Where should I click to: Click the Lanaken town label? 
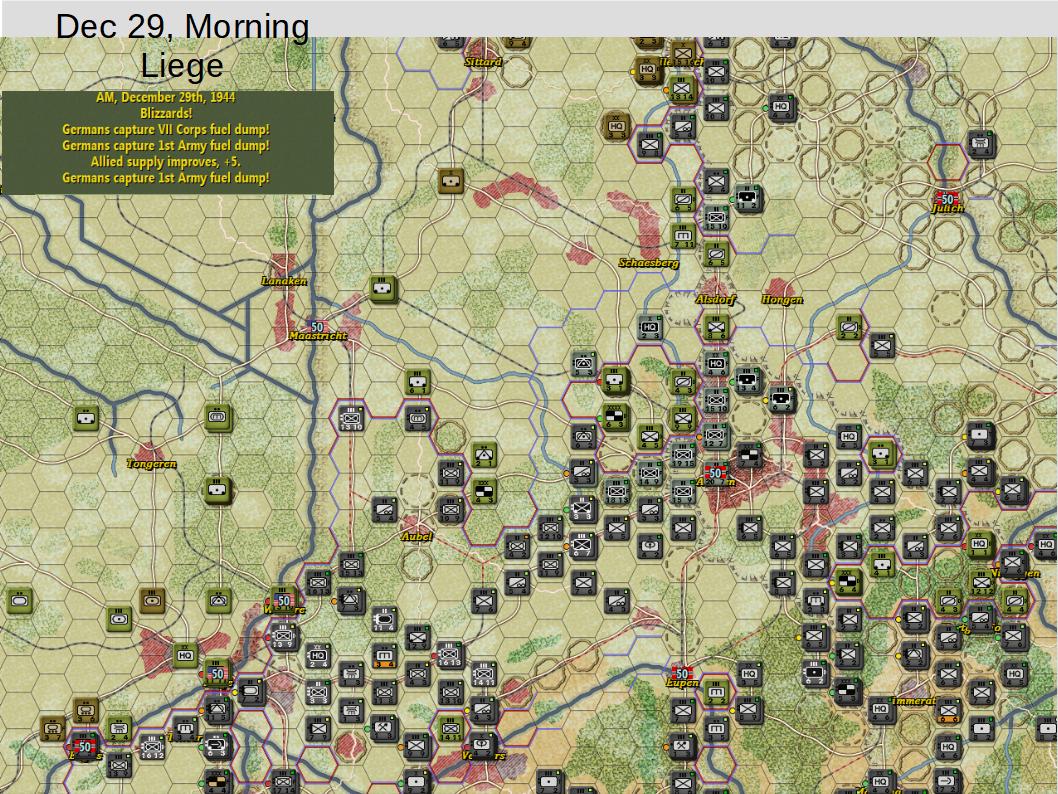coord(284,281)
